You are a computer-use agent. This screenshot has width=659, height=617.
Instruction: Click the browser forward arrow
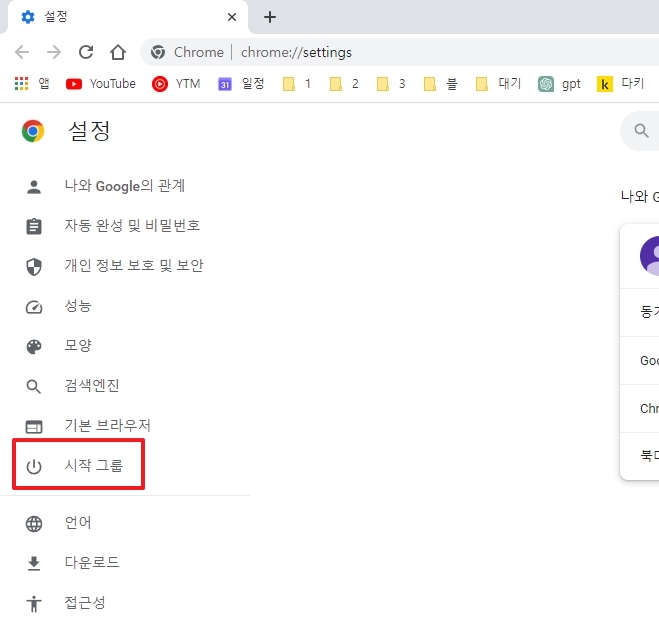[54, 52]
